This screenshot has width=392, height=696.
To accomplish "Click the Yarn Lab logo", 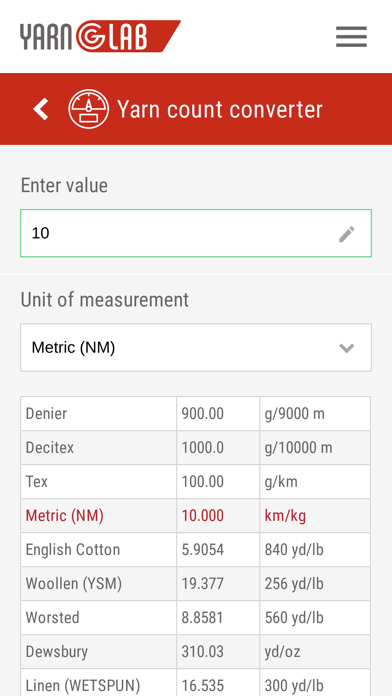I will pyautogui.click(x=100, y=36).
